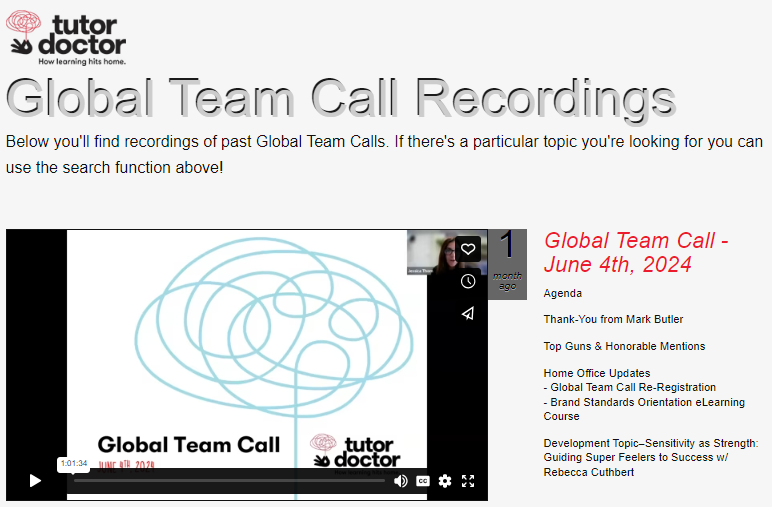This screenshot has height=507, width=772.
Task: Toggle closed captions CC button
Action: (x=422, y=481)
